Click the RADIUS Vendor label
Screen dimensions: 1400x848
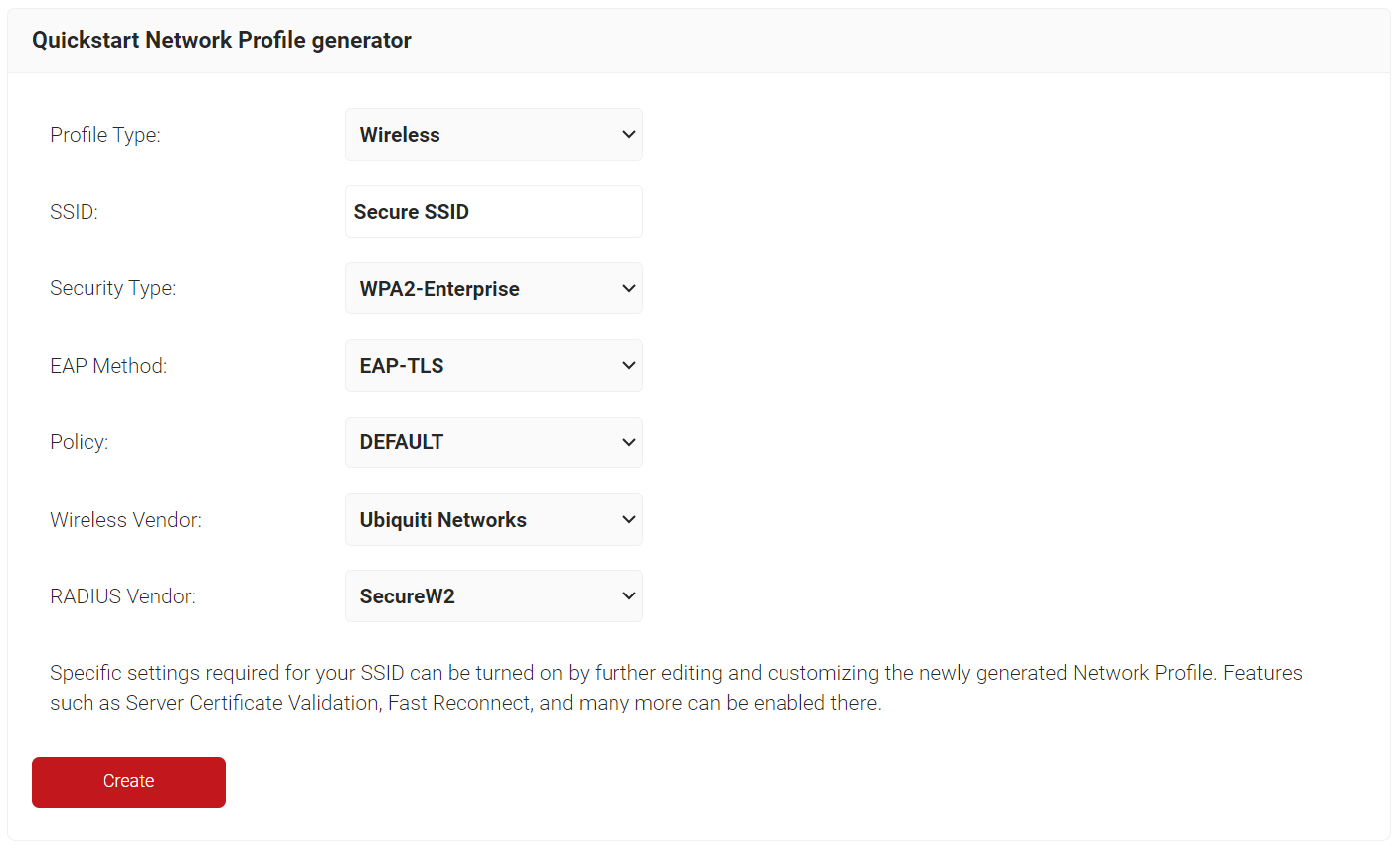(122, 596)
